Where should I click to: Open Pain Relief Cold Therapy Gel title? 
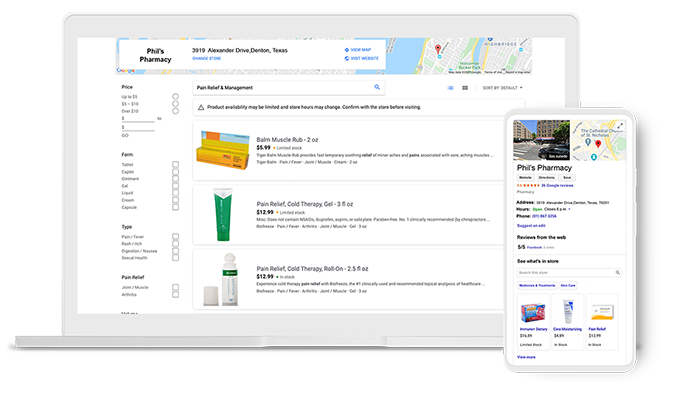click(304, 204)
